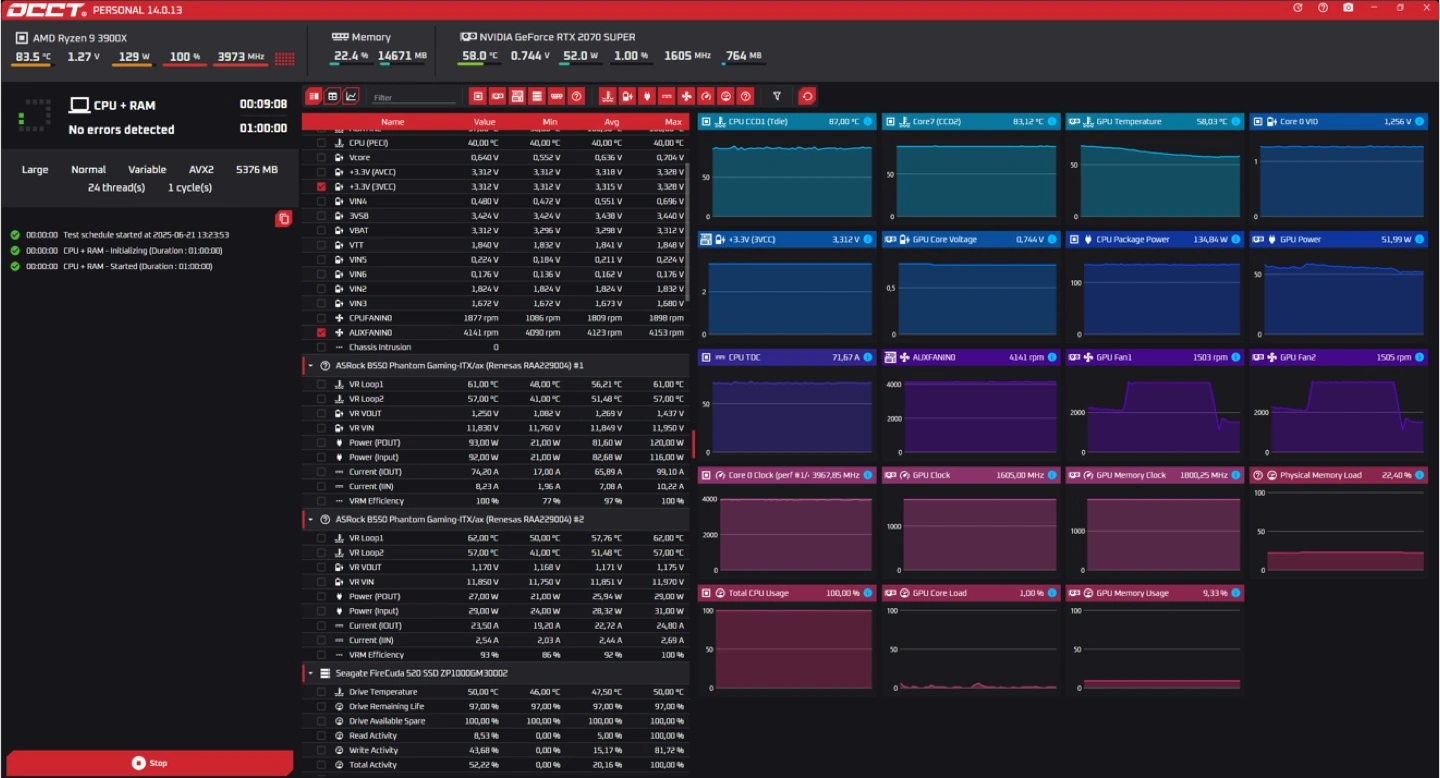Image resolution: width=1440 pixels, height=778 pixels.
Task: Click the blue dot on GPU Temperature graph
Action: 1236,121
